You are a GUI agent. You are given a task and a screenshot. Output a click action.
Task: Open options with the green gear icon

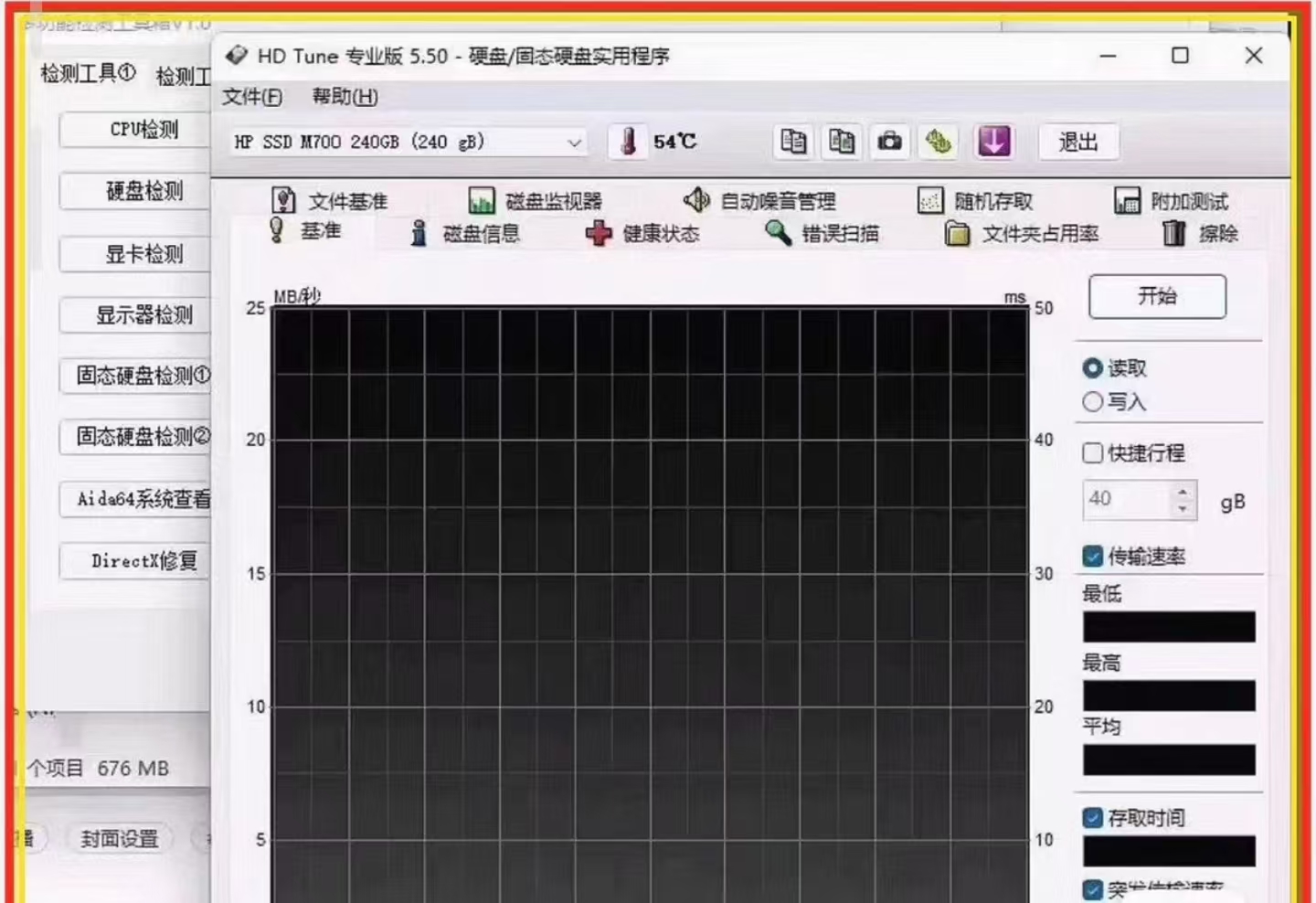(x=939, y=142)
